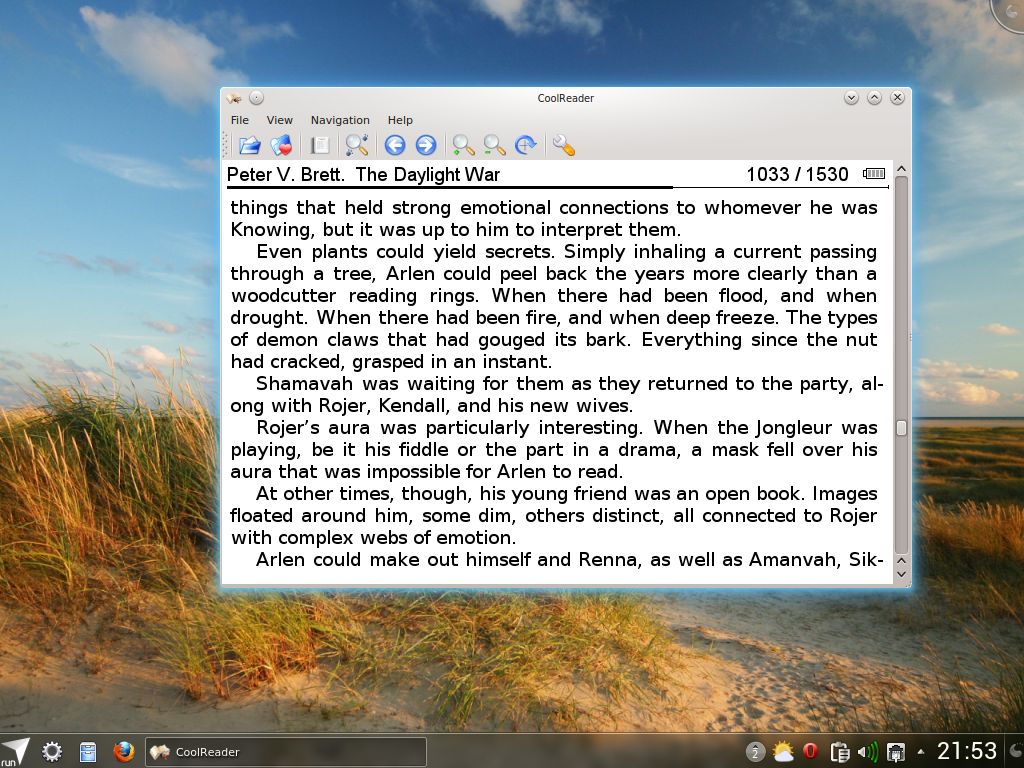
Task: Rotate the page view icon
Action: click(526, 145)
